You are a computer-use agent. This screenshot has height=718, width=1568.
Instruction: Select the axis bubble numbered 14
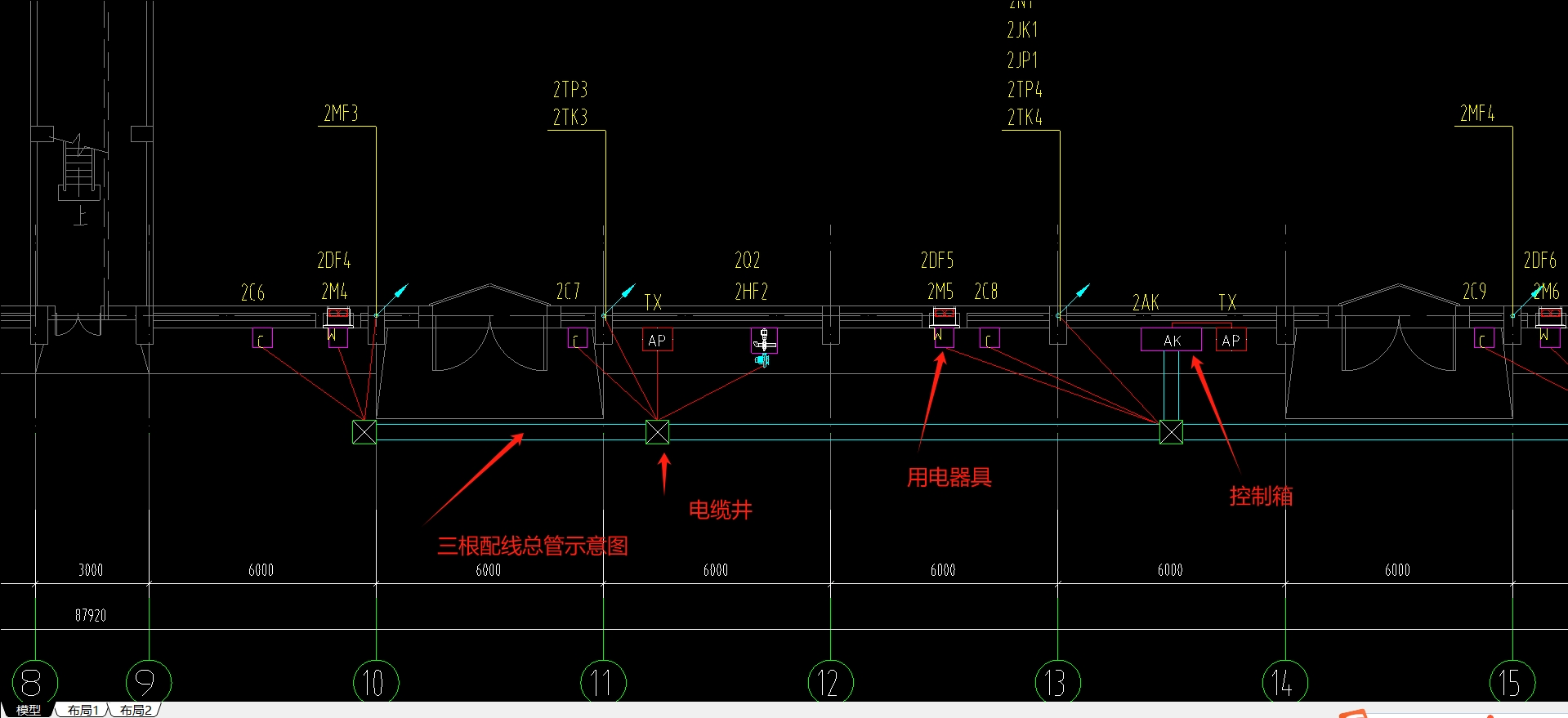tap(1284, 682)
